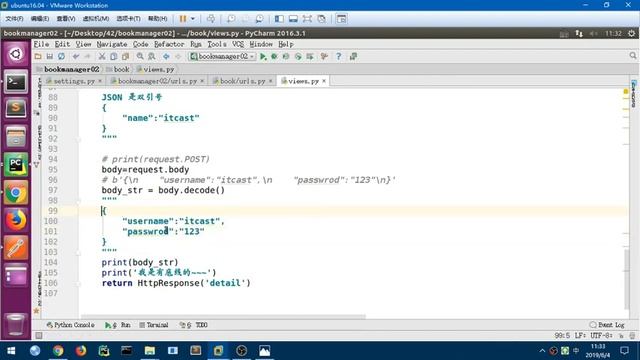640x360 pixels.
Task: Open File Explorer in Windows taskbar
Action: (x=150, y=351)
